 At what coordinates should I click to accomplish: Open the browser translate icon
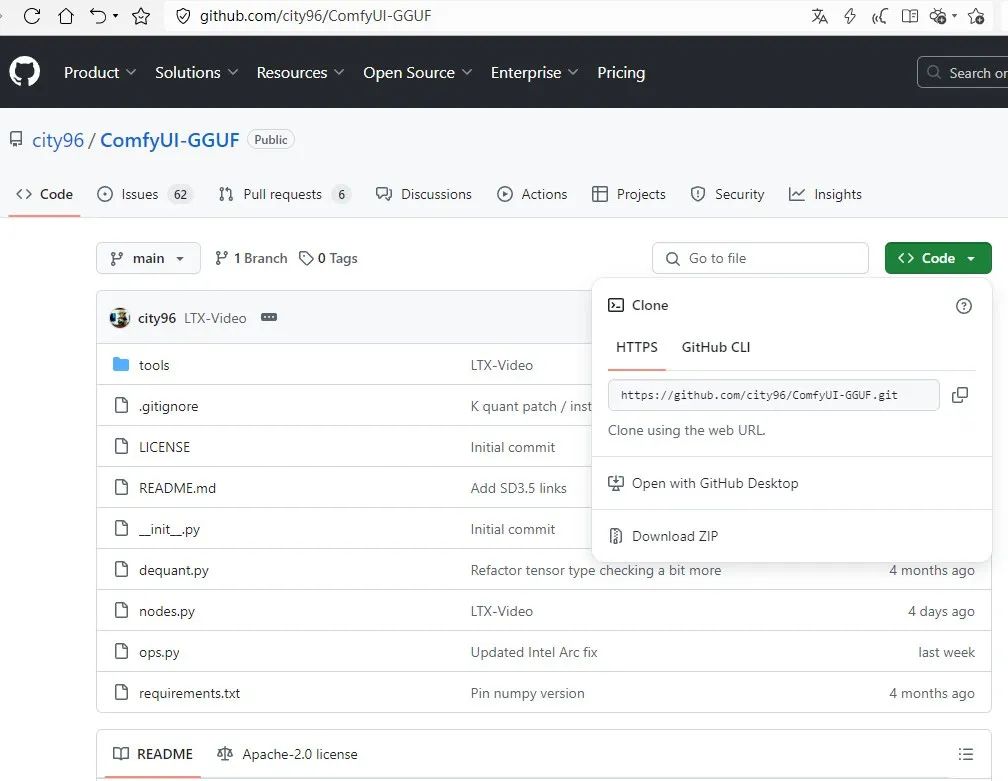(x=819, y=16)
